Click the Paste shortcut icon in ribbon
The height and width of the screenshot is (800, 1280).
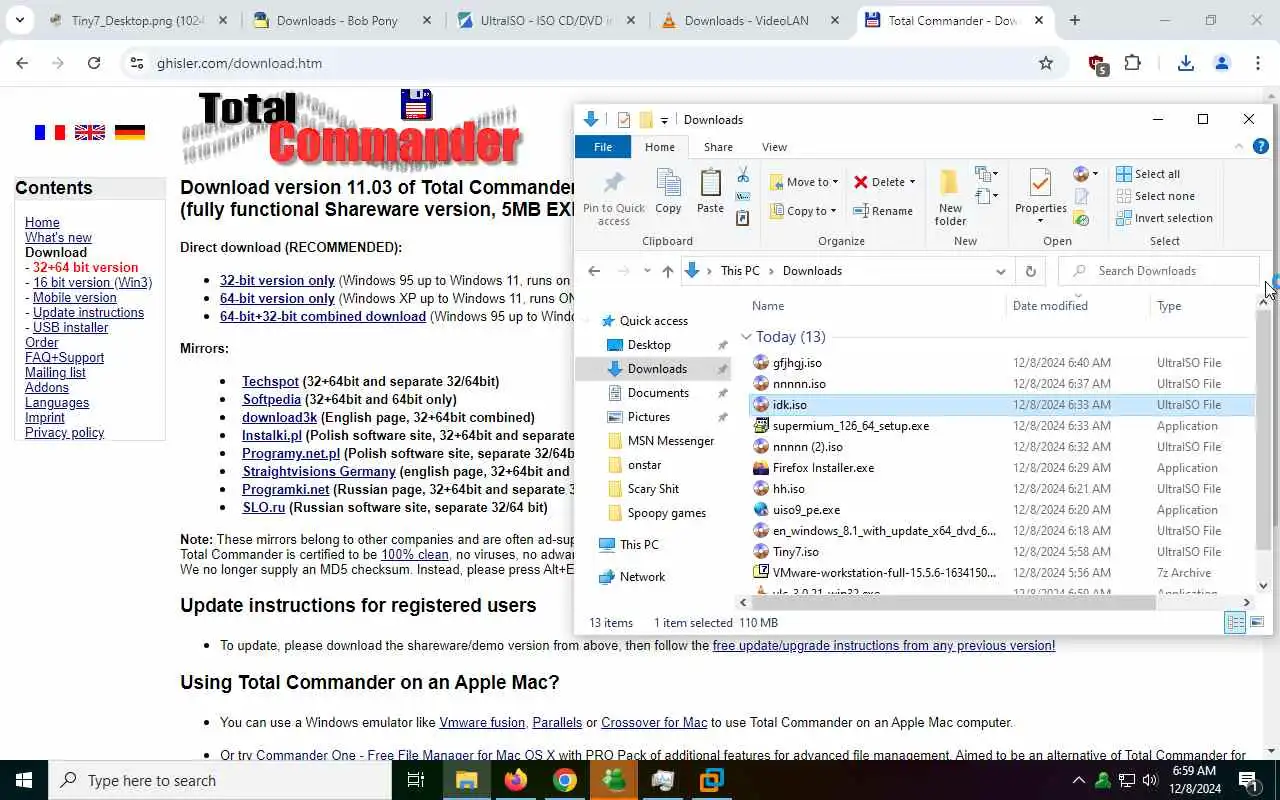coord(743,218)
